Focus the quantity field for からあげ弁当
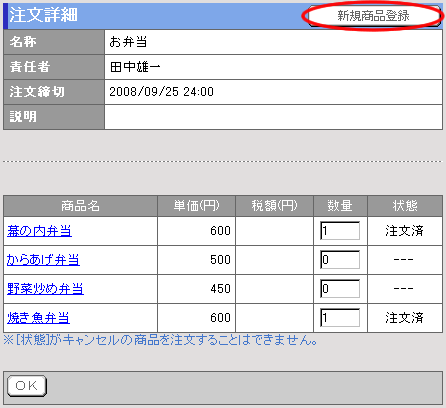This screenshot has width=446, height=408. click(340, 260)
